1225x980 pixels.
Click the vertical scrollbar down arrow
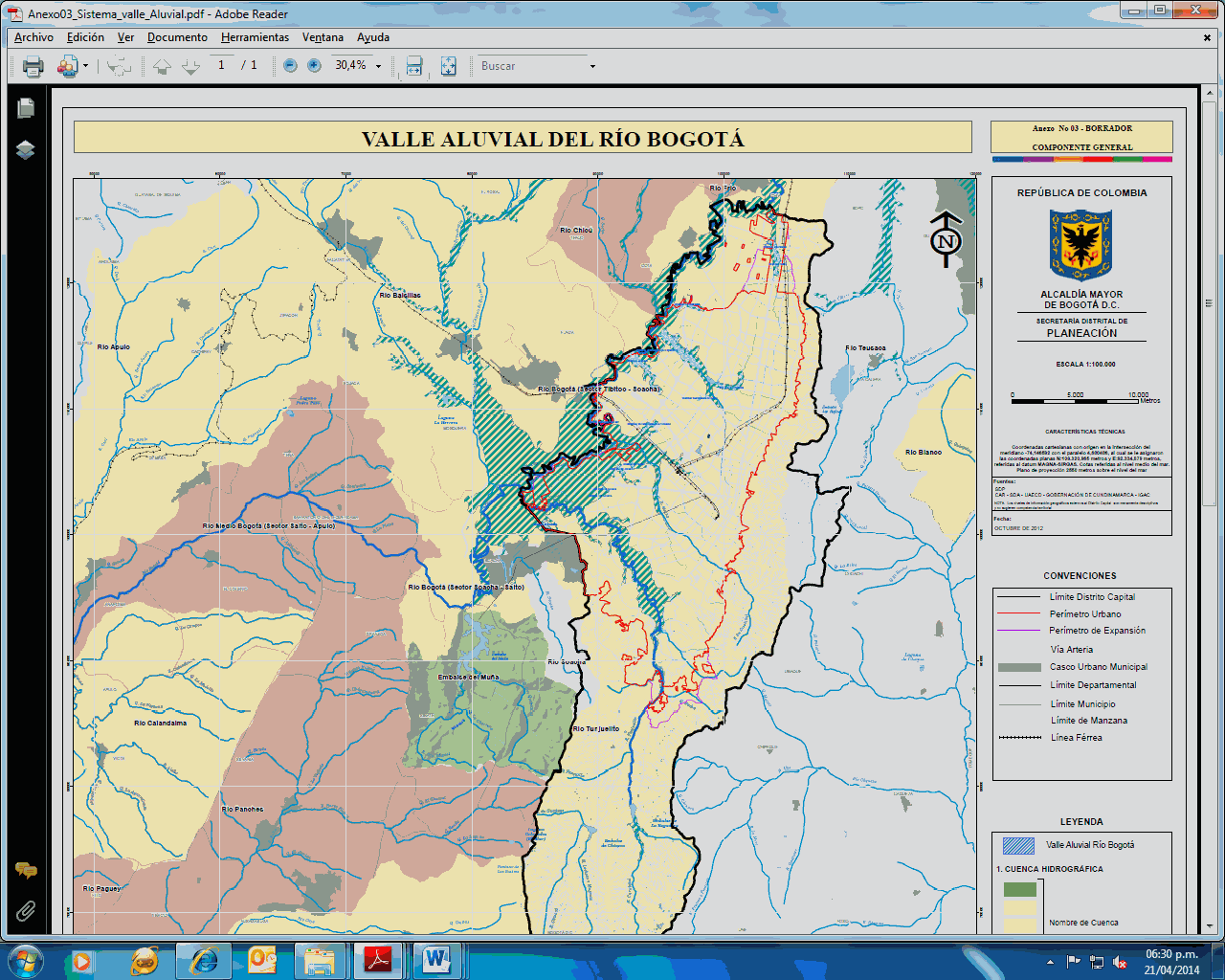(1209, 926)
